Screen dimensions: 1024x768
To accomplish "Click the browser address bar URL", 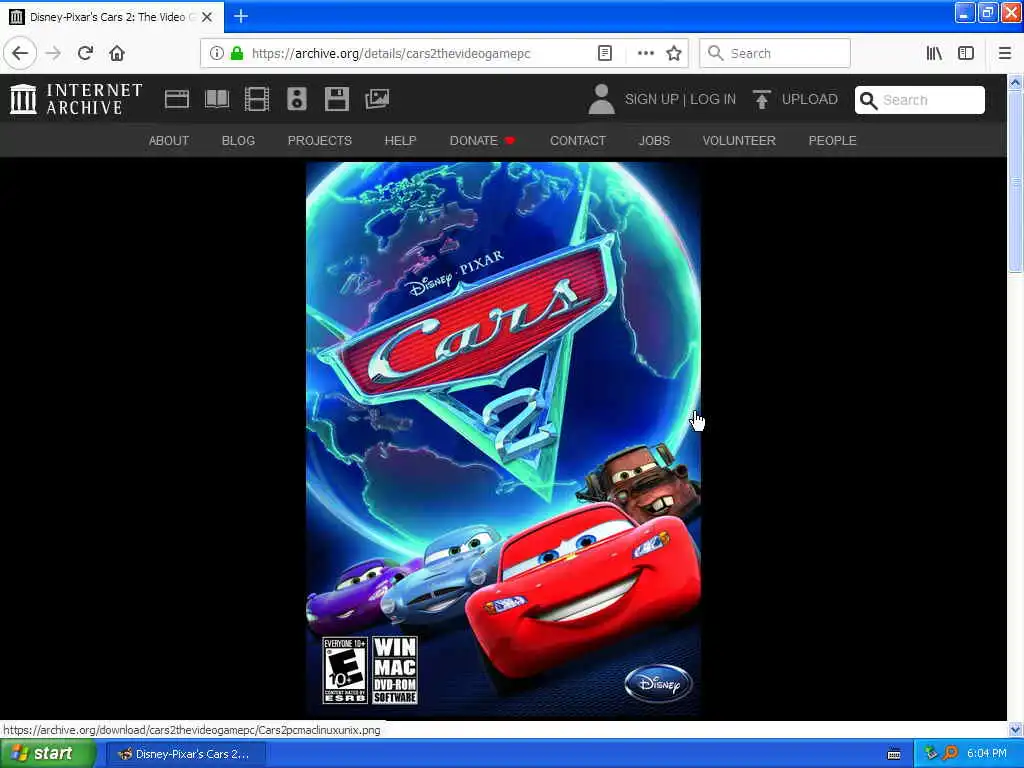I will click(x=391, y=53).
